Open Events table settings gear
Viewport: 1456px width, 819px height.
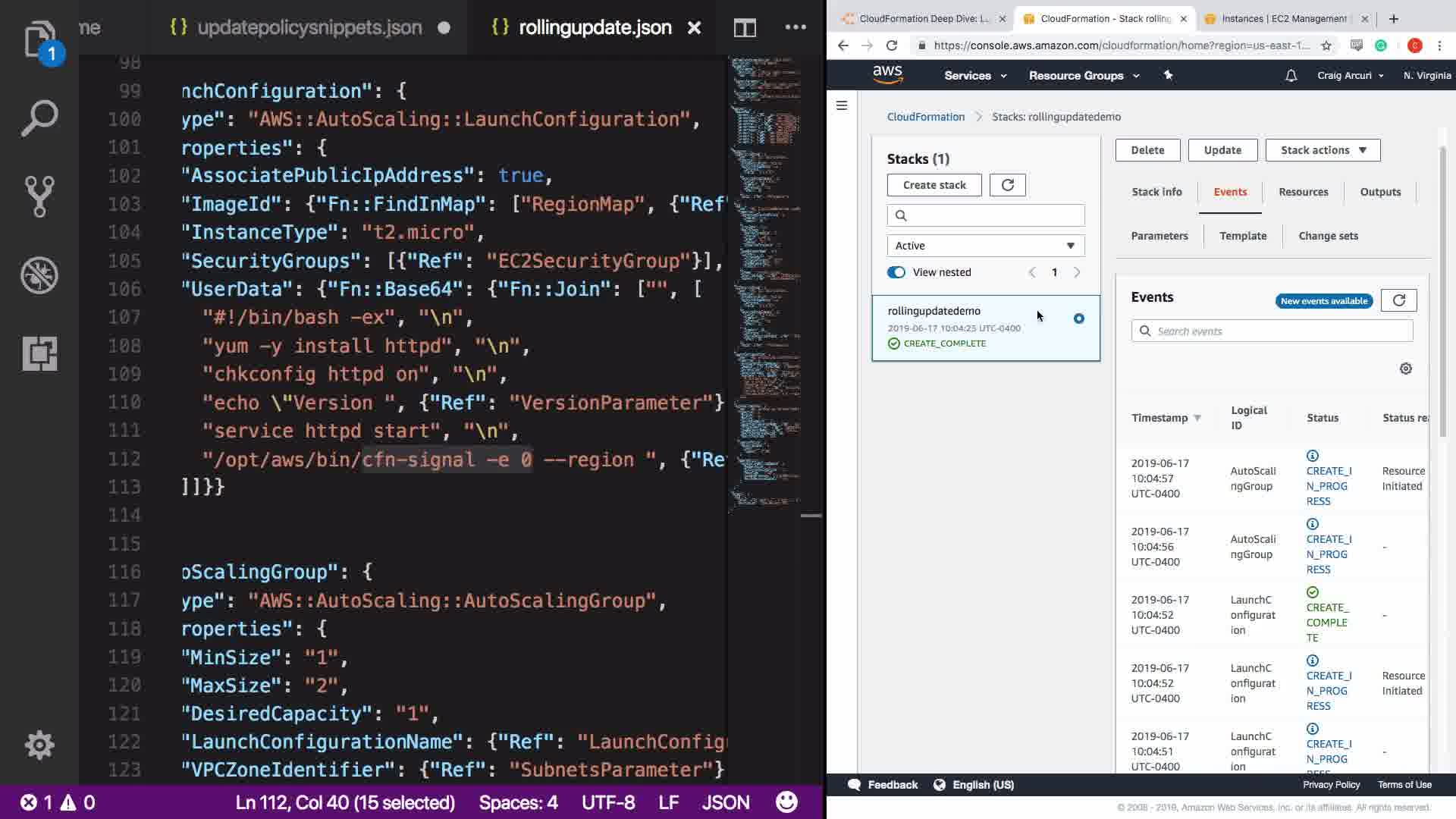click(1405, 369)
